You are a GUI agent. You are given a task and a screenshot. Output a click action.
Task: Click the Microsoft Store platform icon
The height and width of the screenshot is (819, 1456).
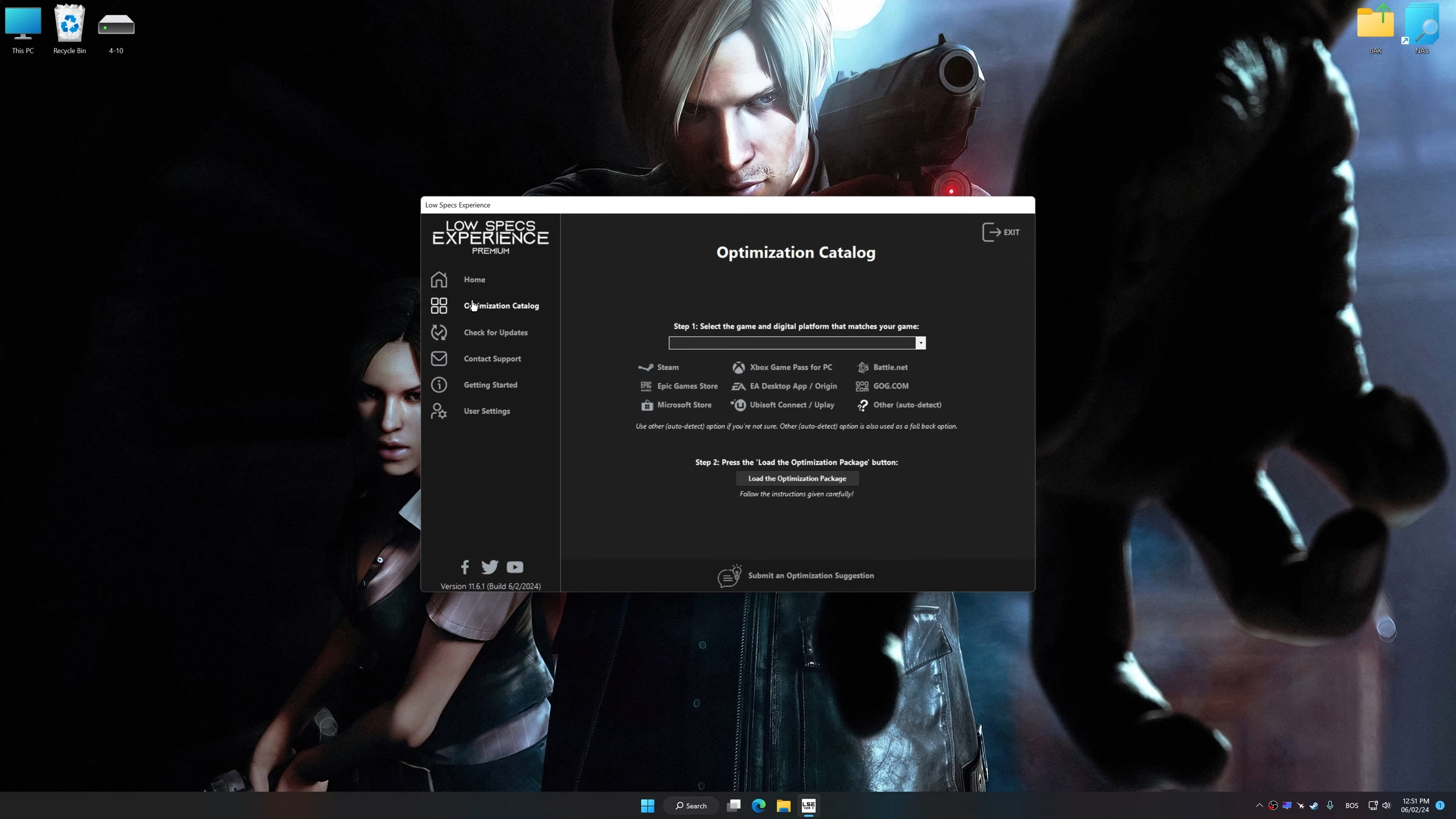(x=647, y=405)
